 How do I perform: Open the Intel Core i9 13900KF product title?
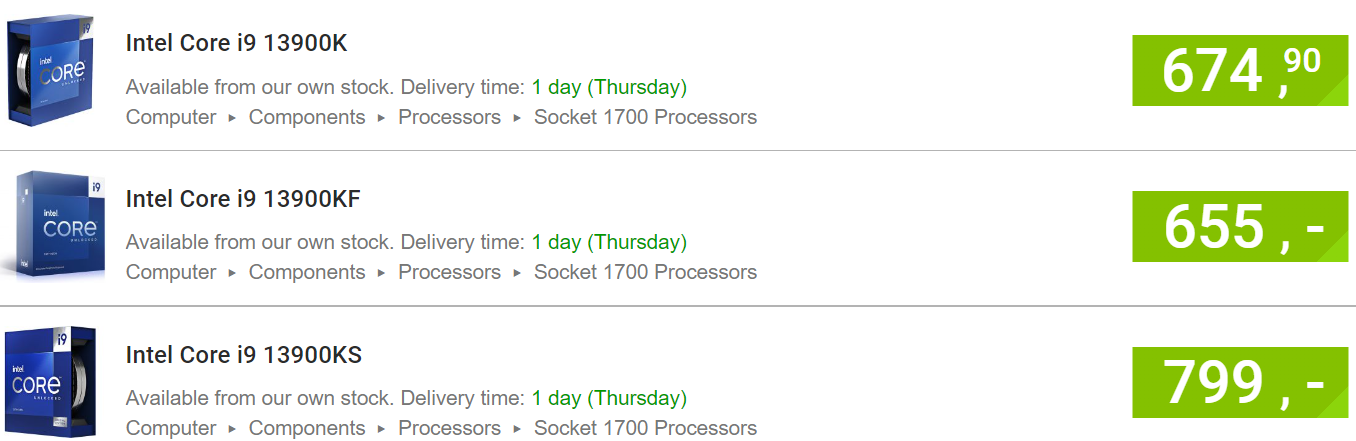click(243, 199)
